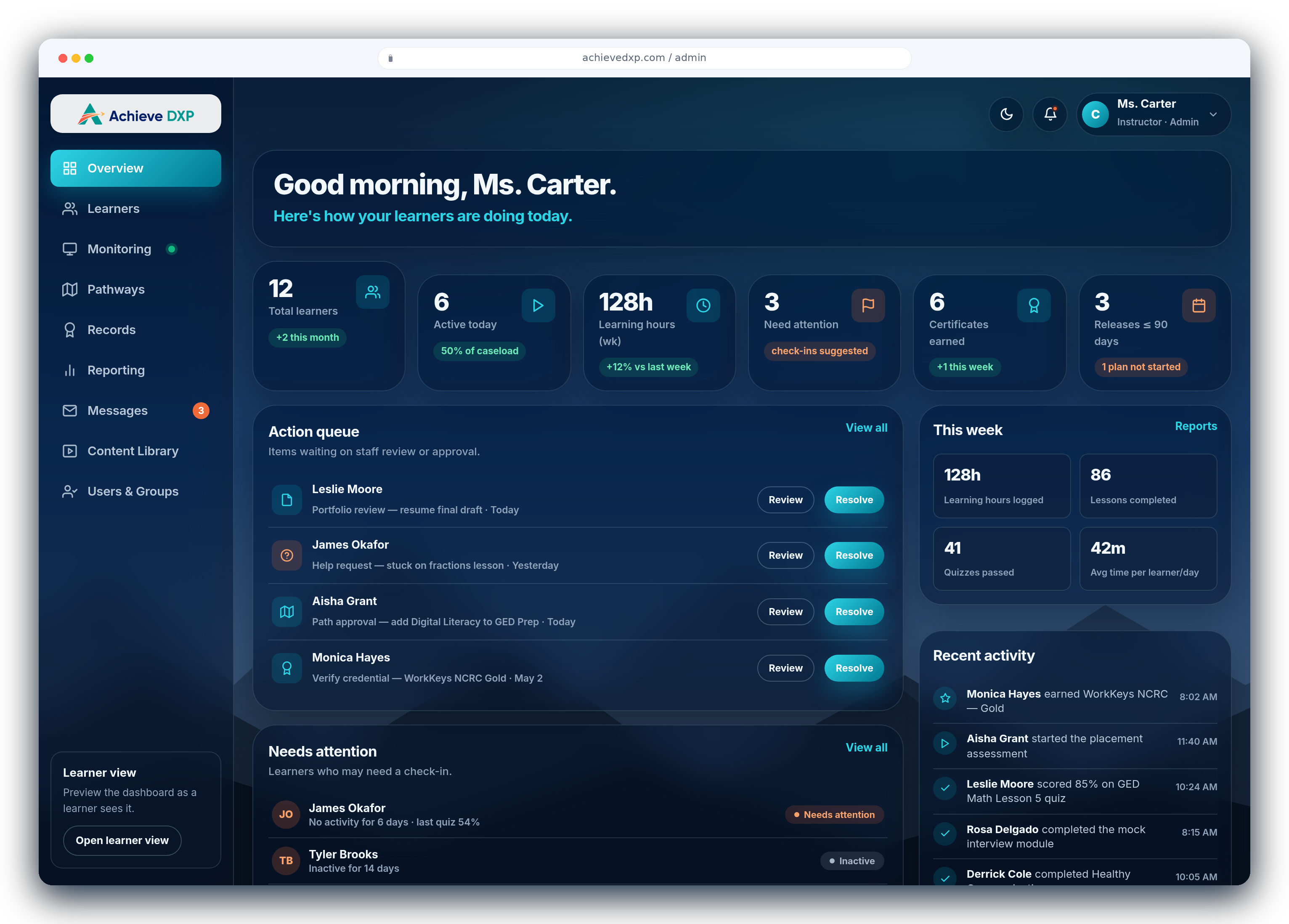Open Reports link in This week
The image size is (1289, 924).
(x=1196, y=426)
